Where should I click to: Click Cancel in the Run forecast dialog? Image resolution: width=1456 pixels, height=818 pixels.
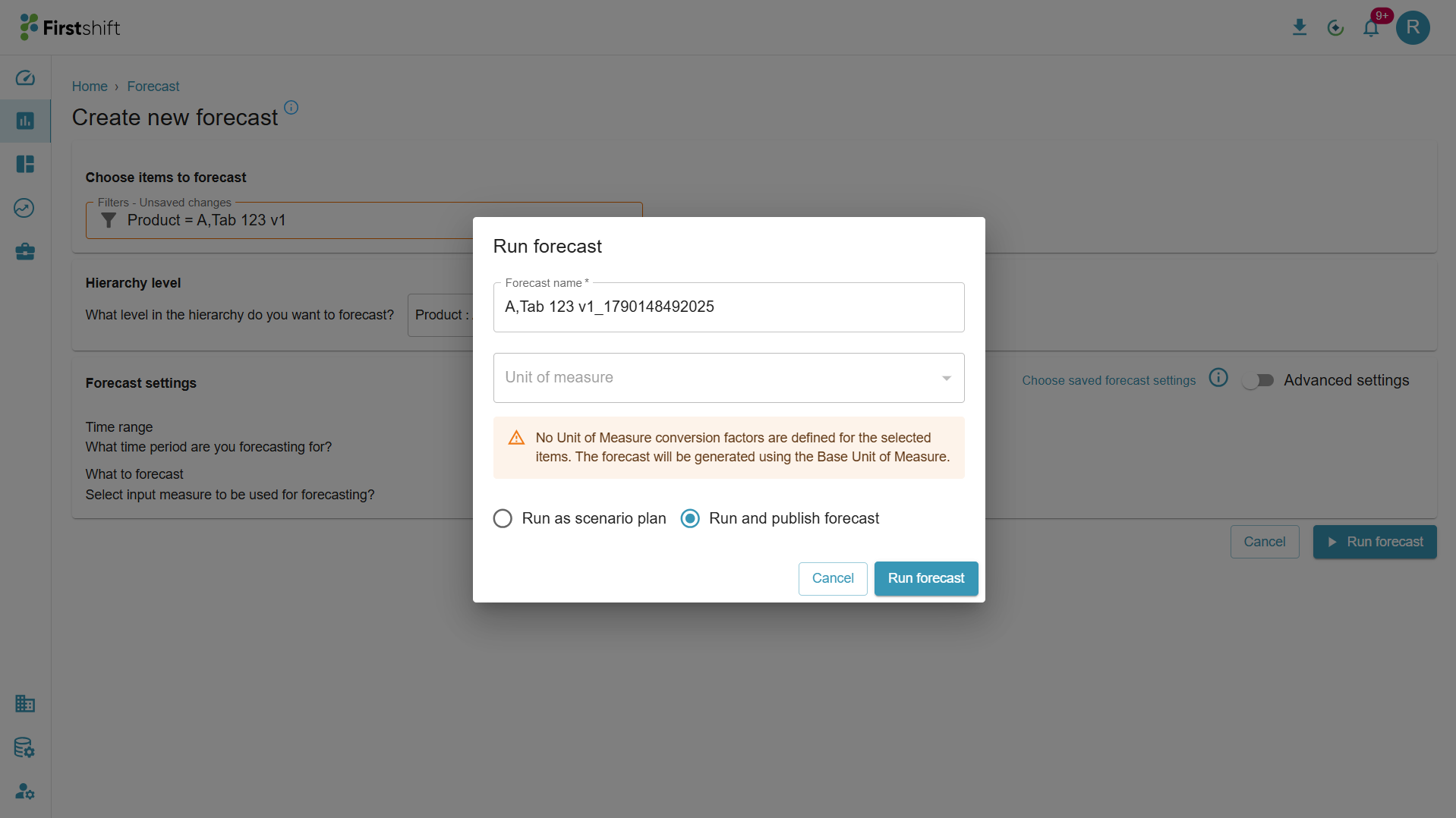click(833, 578)
